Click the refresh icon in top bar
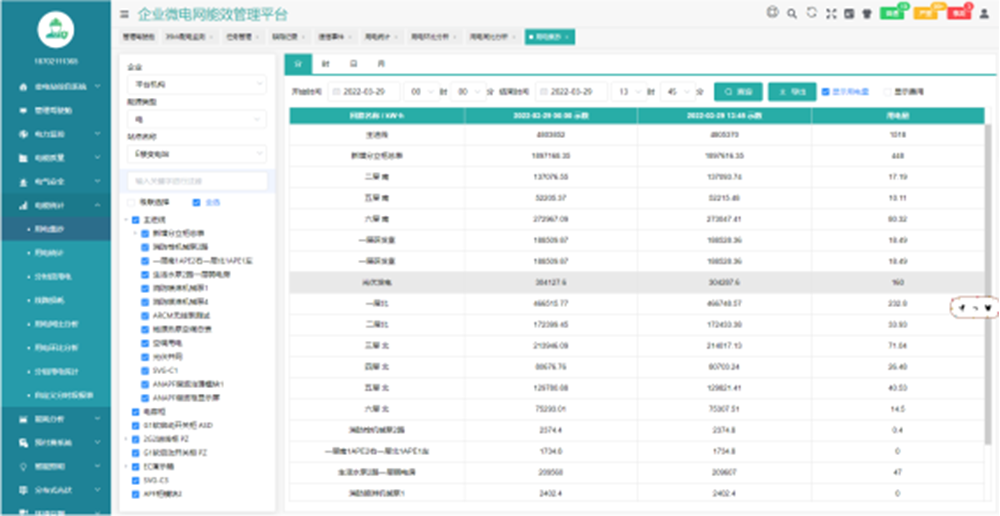This screenshot has width=1000, height=516. coord(811,13)
